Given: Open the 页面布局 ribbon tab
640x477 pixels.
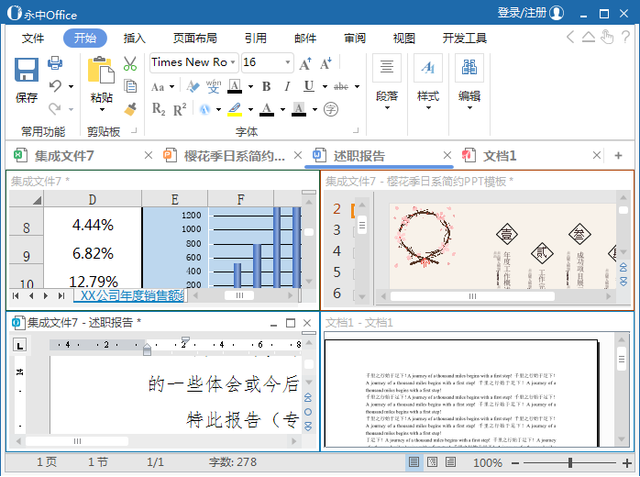Looking at the screenshot, I should click(x=194, y=38).
